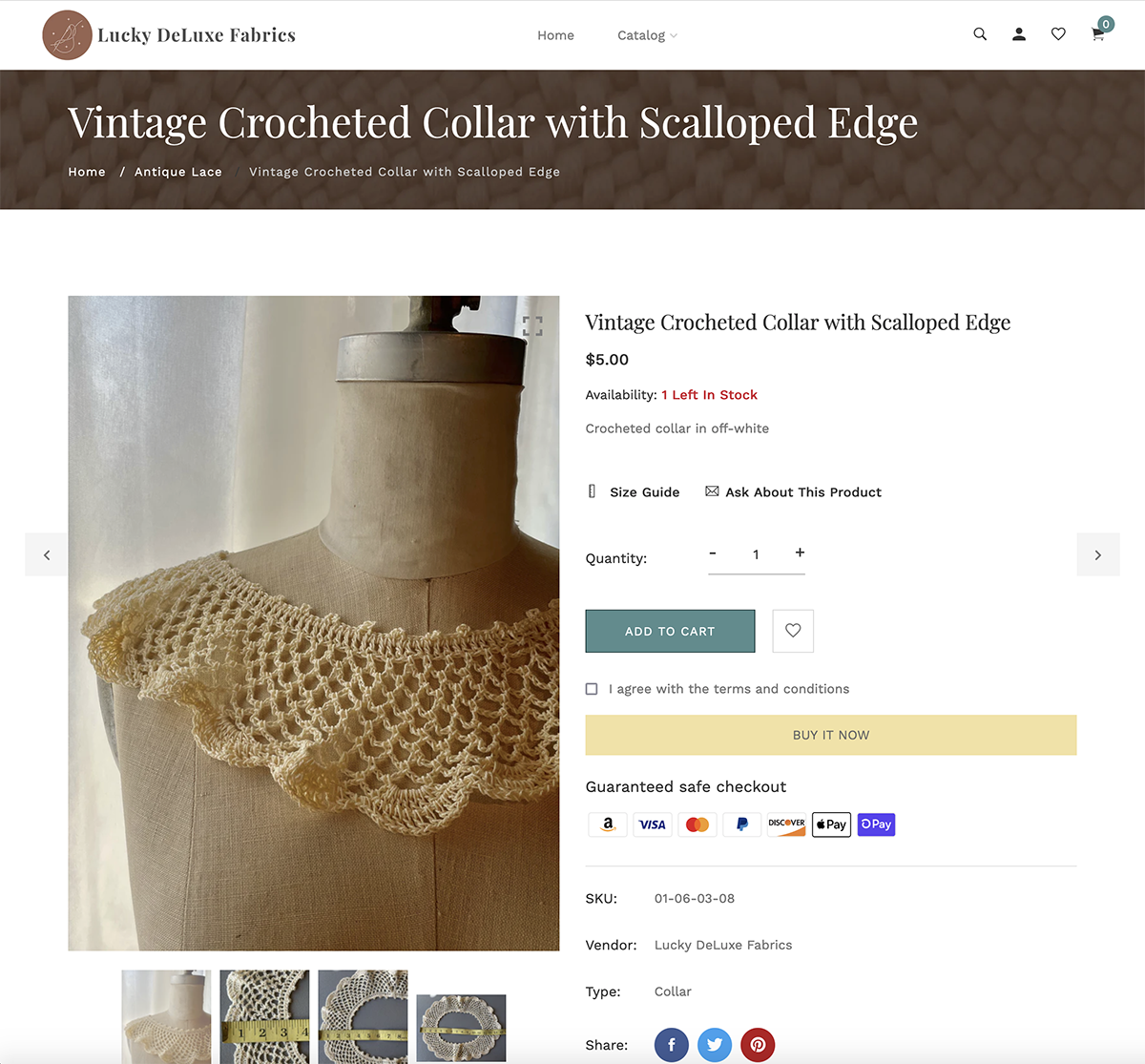This screenshot has width=1145, height=1064.
Task: Expand the Catalog dropdown menu
Action: point(647,35)
